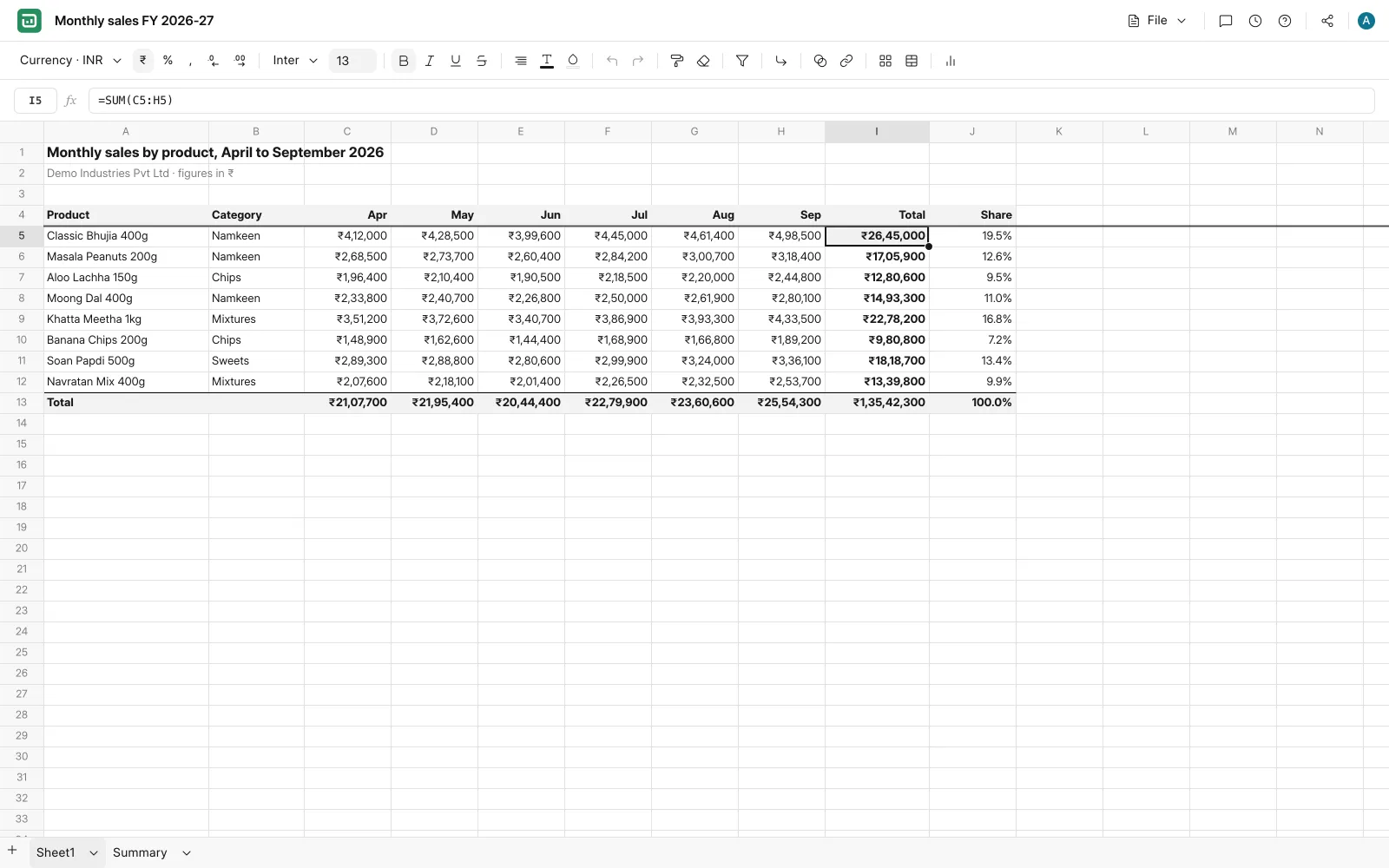
Task: Select cell Khatta Meetha 1kg
Action: [126, 319]
